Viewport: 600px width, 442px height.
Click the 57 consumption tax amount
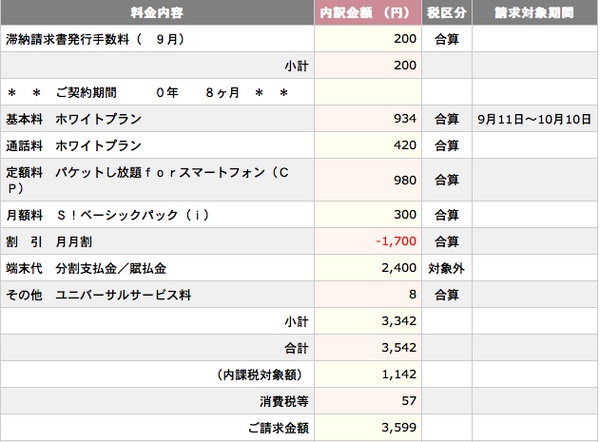coord(409,401)
